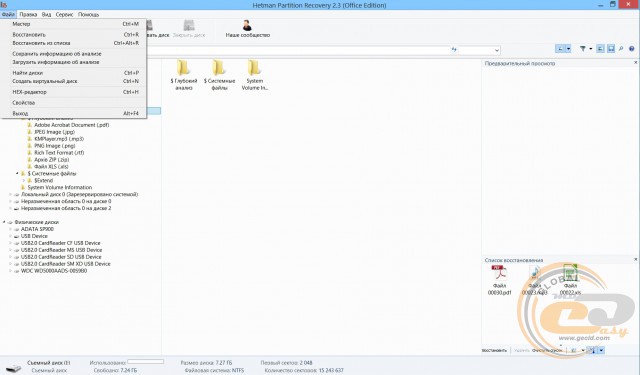Image resolution: width=640 pixels, height=375 pixels.
Task: Open the filter dropdown arrow
Action: [591, 49]
